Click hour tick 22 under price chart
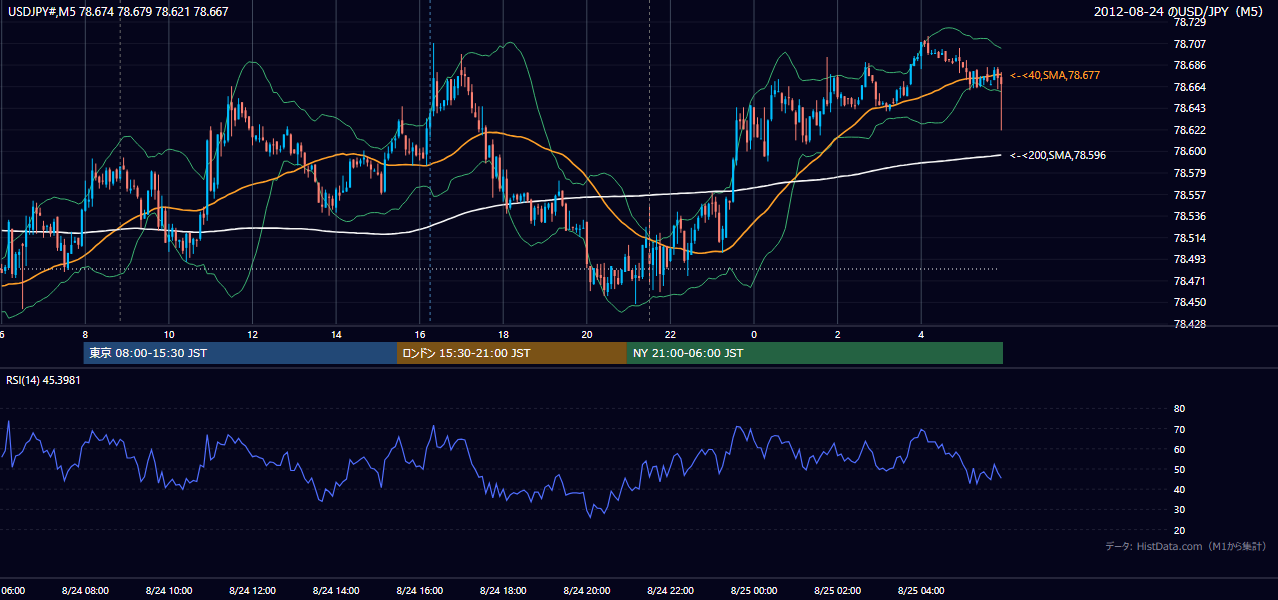The height and width of the screenshot is (600, 1278). tap(670, 334)
